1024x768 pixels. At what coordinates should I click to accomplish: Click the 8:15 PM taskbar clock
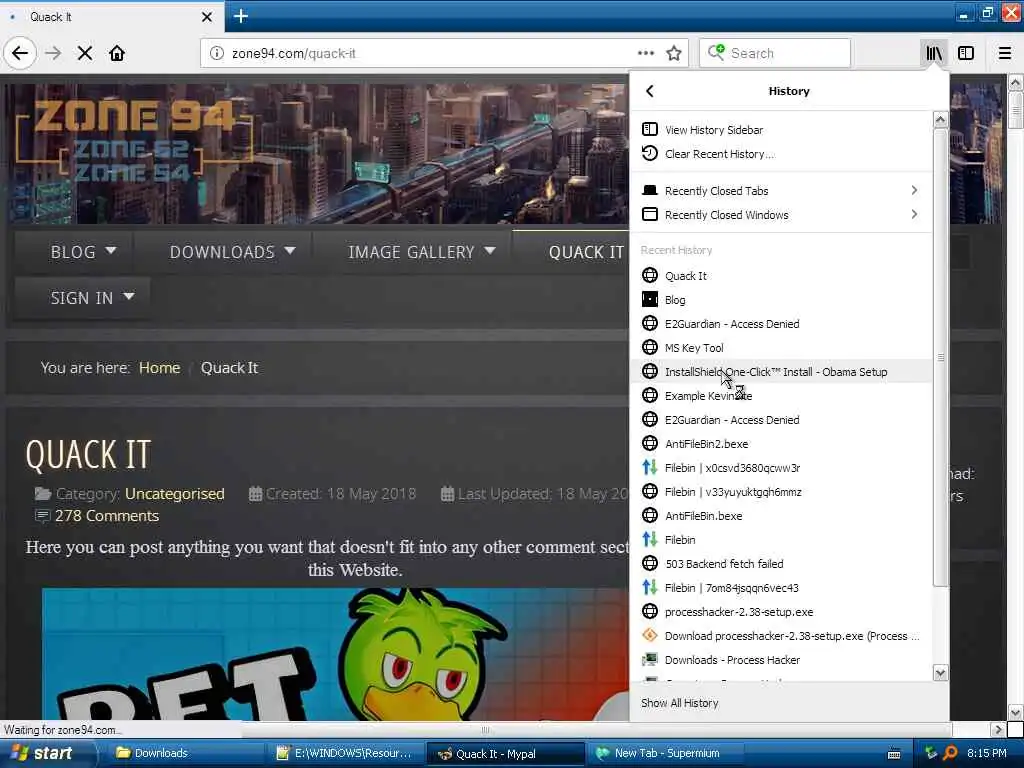(986, 753)
